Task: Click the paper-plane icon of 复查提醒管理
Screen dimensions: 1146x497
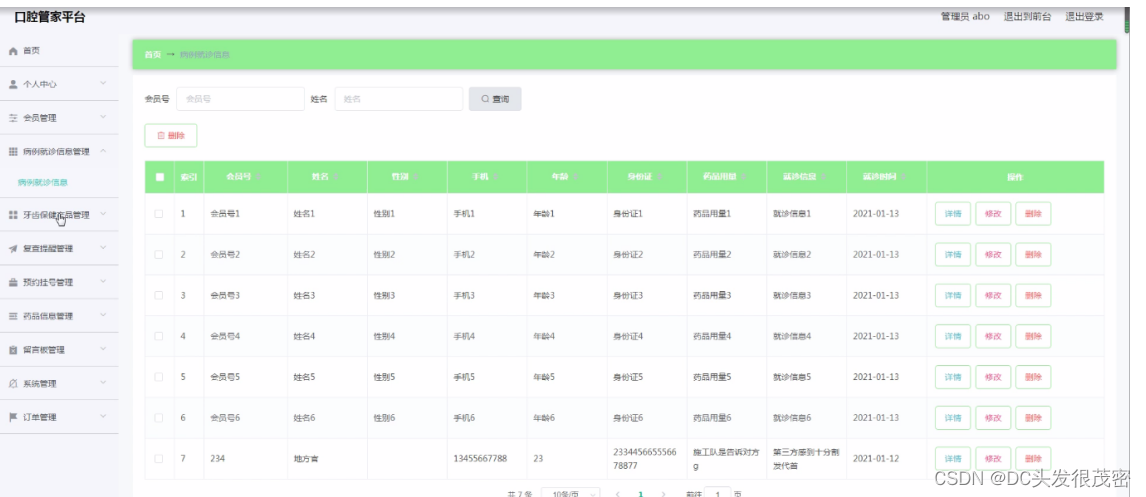Action: (x=12, y=248)
